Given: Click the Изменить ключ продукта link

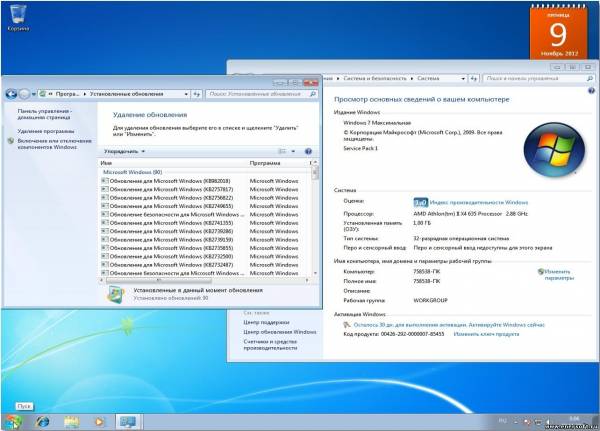Looking at the screenshot, I should (x=486, y=334).
